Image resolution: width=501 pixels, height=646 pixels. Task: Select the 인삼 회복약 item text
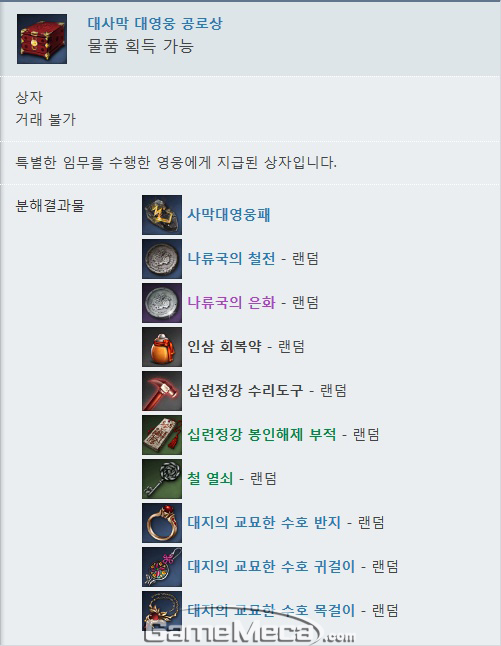(x=224, y=346)
